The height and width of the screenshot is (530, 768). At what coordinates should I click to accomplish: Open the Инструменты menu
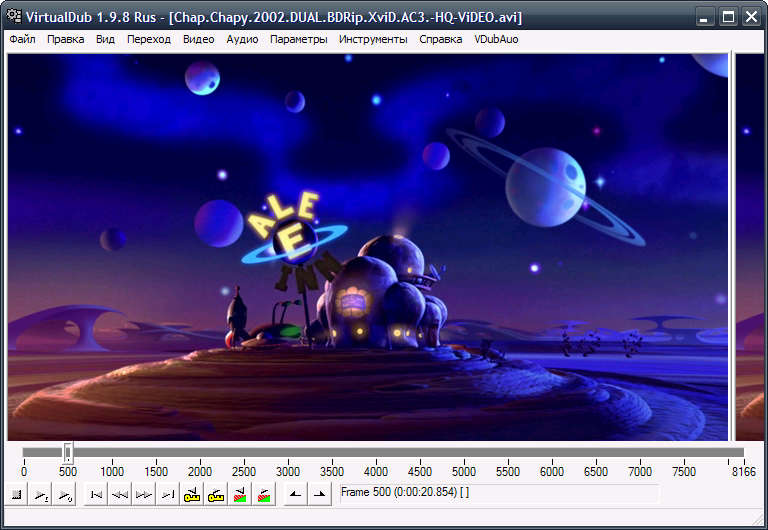tap(373, 39)
